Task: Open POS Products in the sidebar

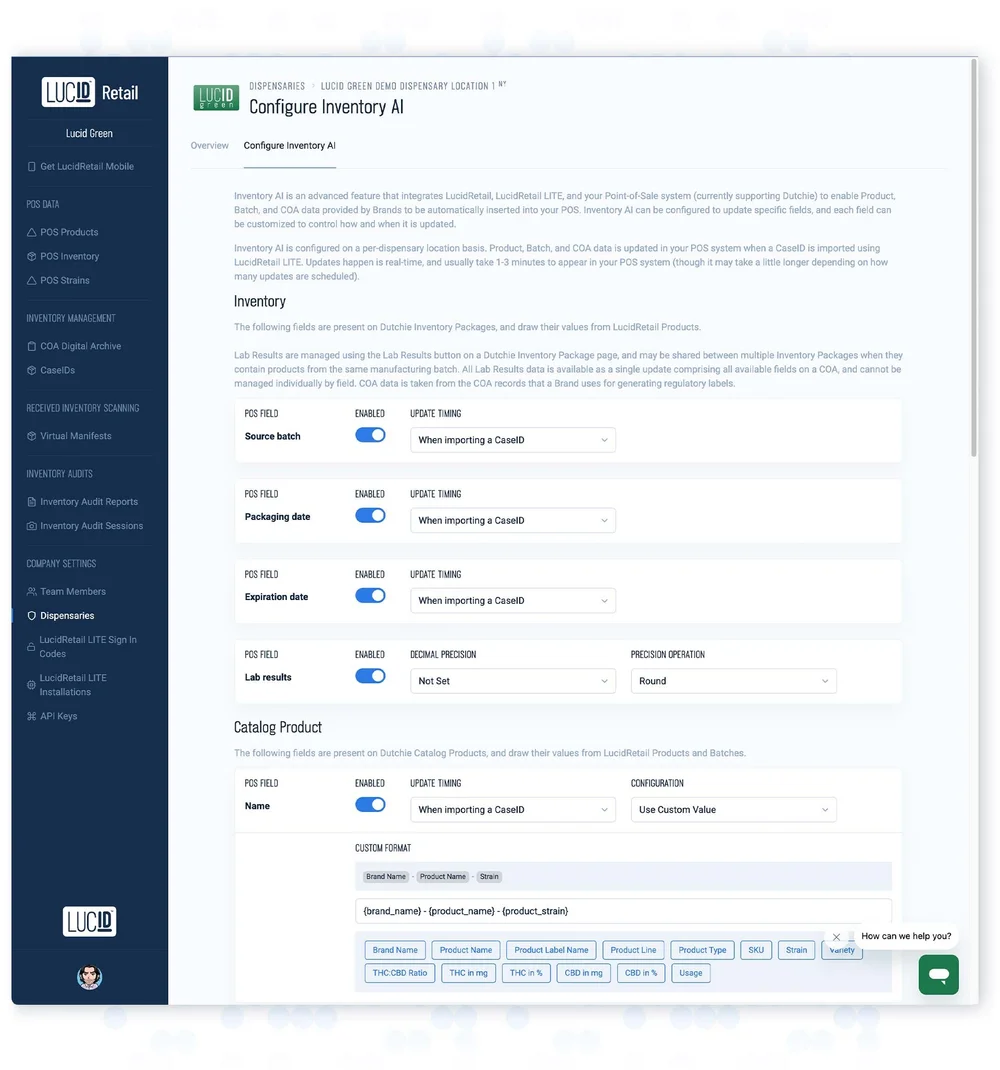Action: pyautogui.click(x=69, y=232)
